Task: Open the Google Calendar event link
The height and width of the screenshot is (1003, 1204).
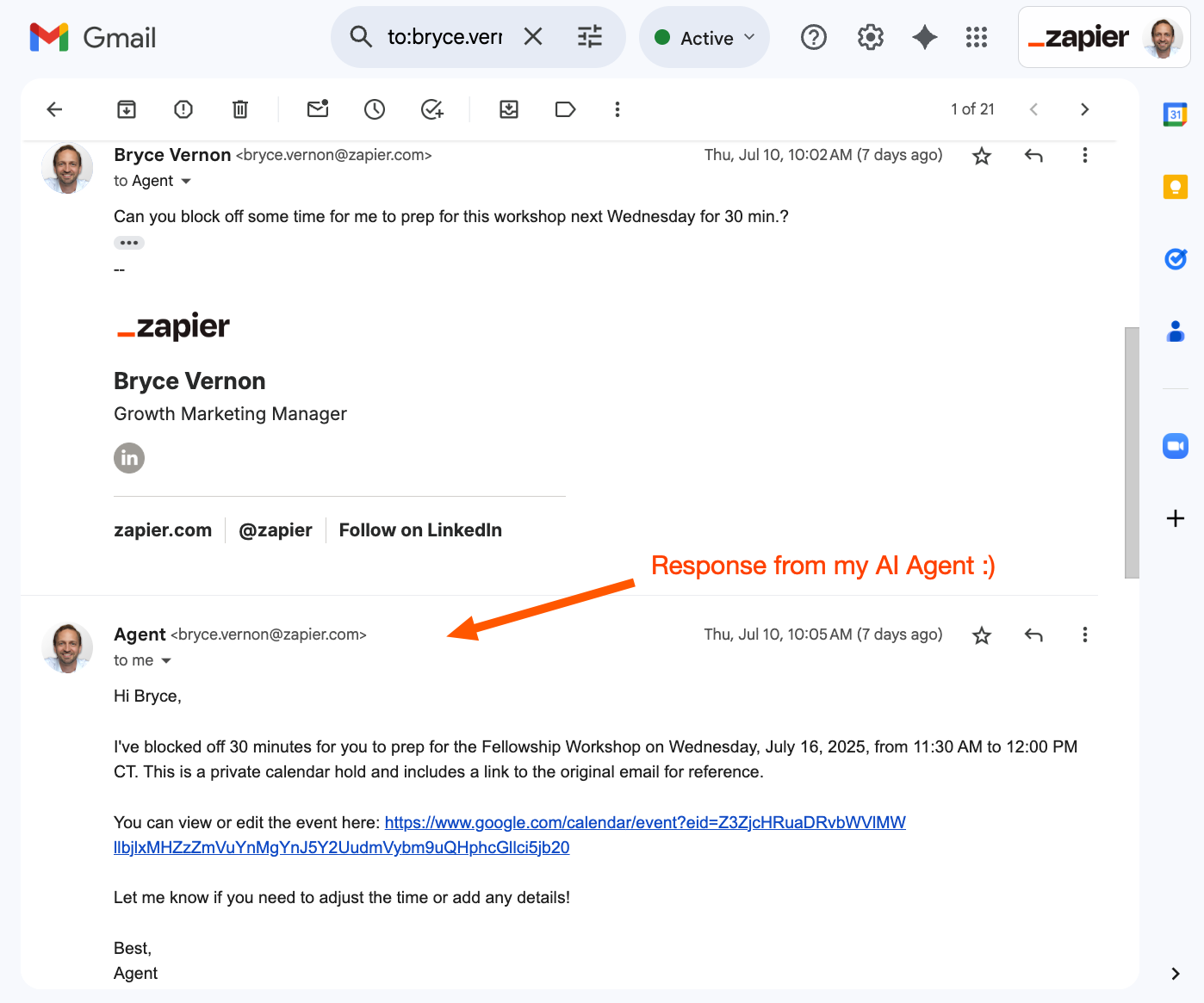Action: click(510, 835)
